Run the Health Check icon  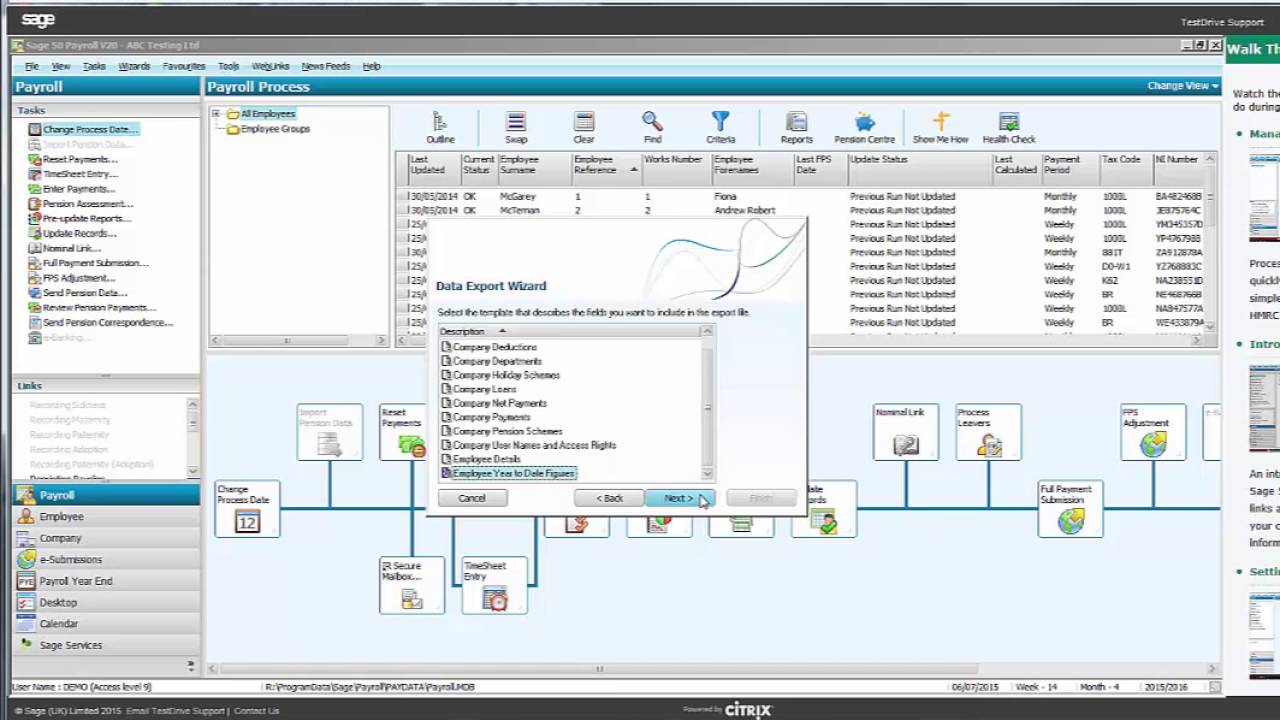(x=1009, y=128)
